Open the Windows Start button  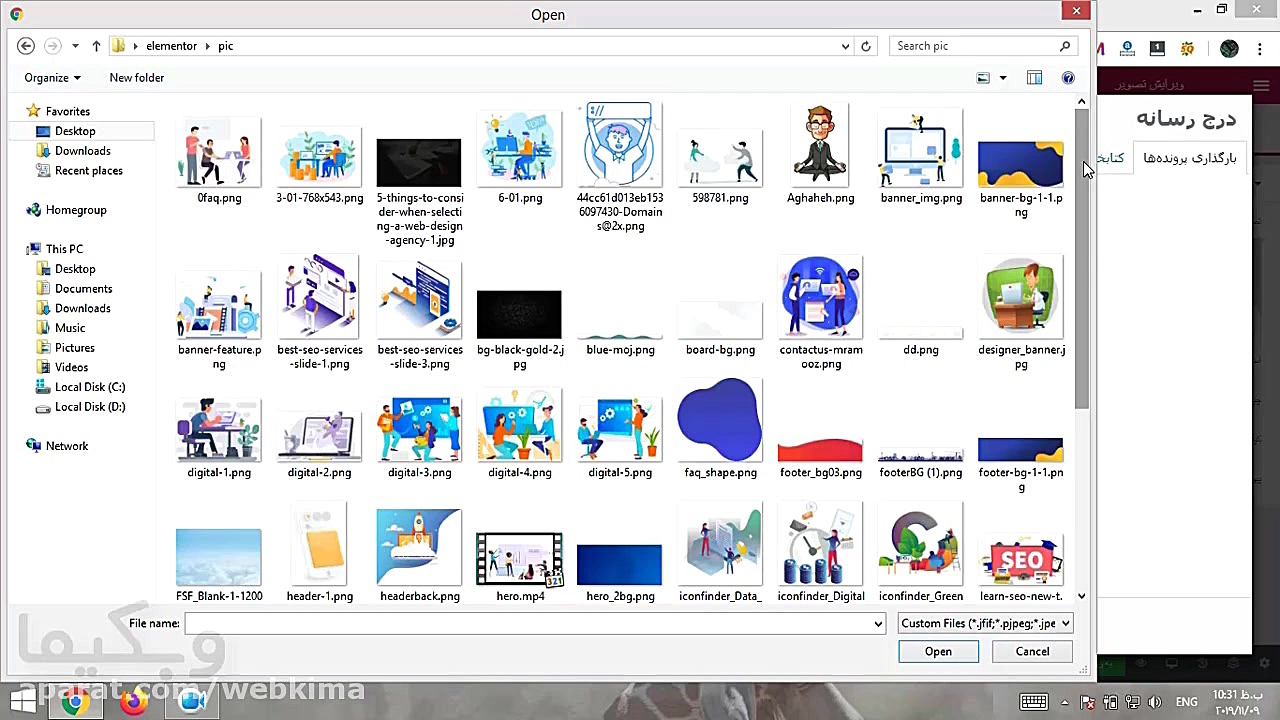point(22,702)
